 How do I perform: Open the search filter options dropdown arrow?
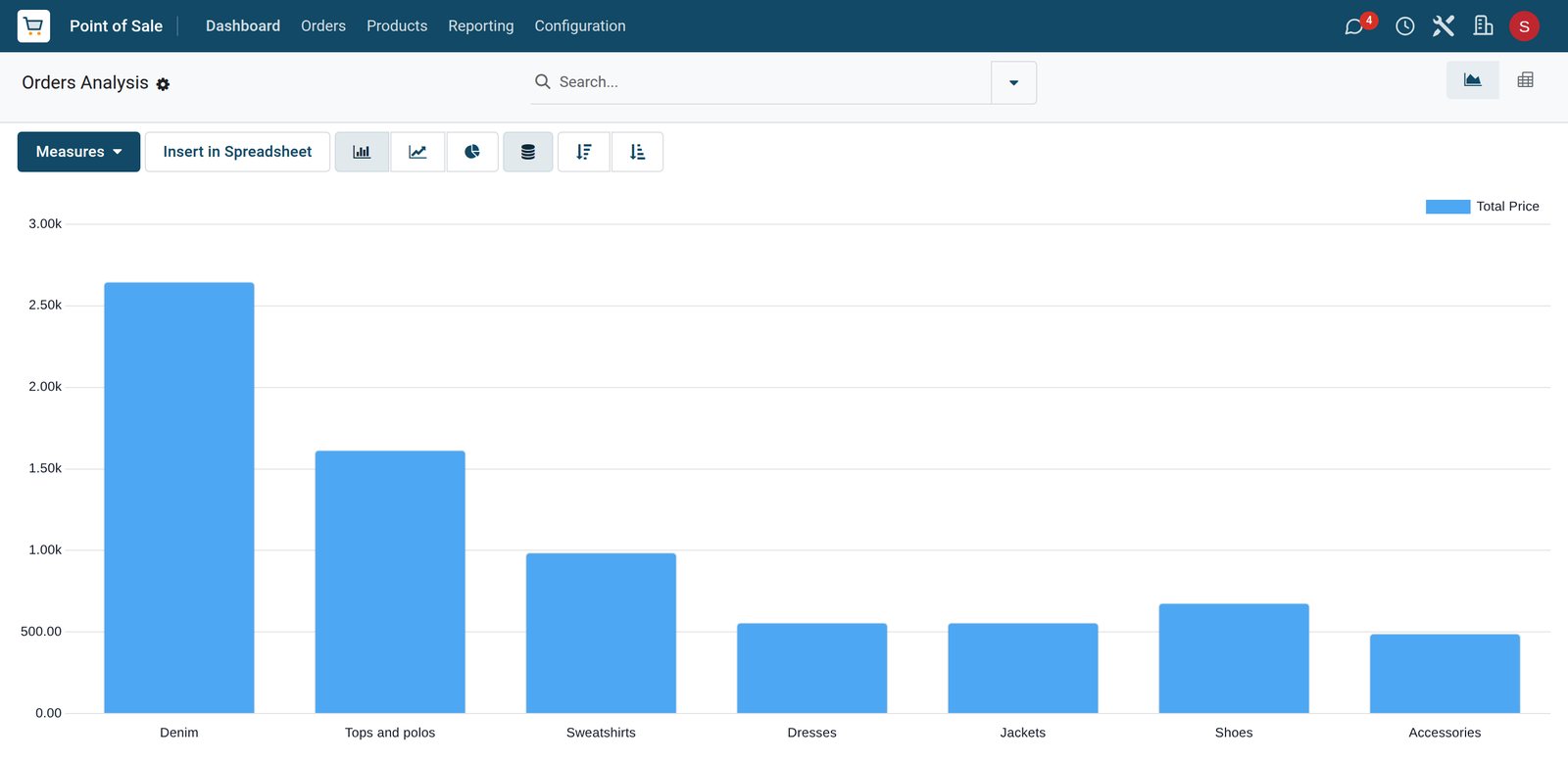coord(1013,82)
